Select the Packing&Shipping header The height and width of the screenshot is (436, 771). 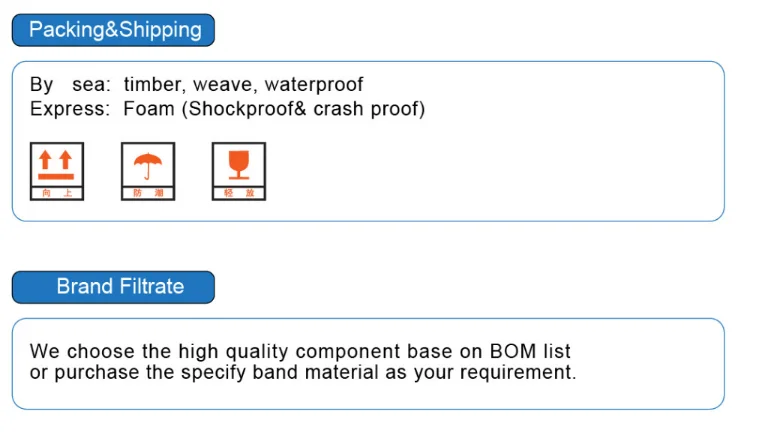(x=114, y=30)
